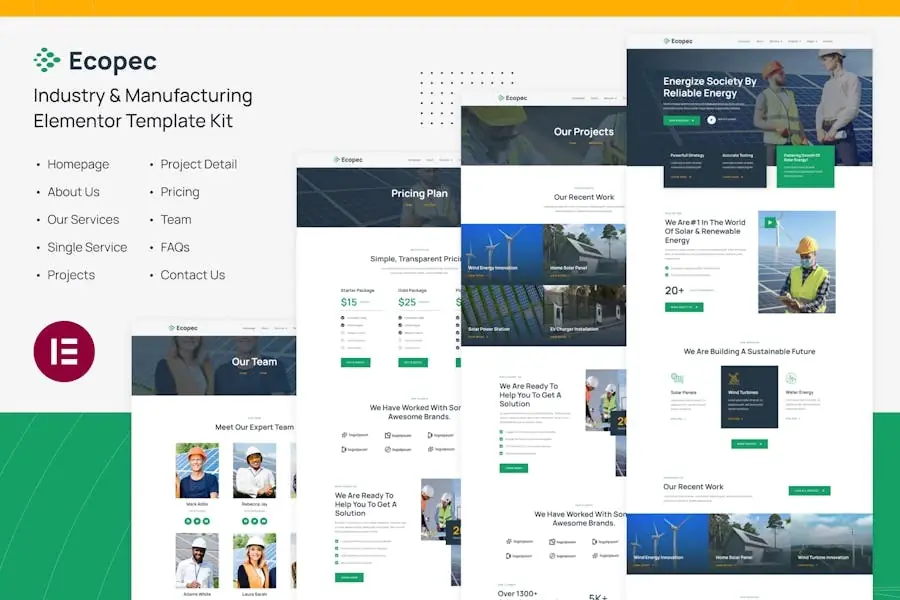Viewport: 900px width, 600px height.
Task: Click the Powerful Strategy card link
Action: (679, 176)
